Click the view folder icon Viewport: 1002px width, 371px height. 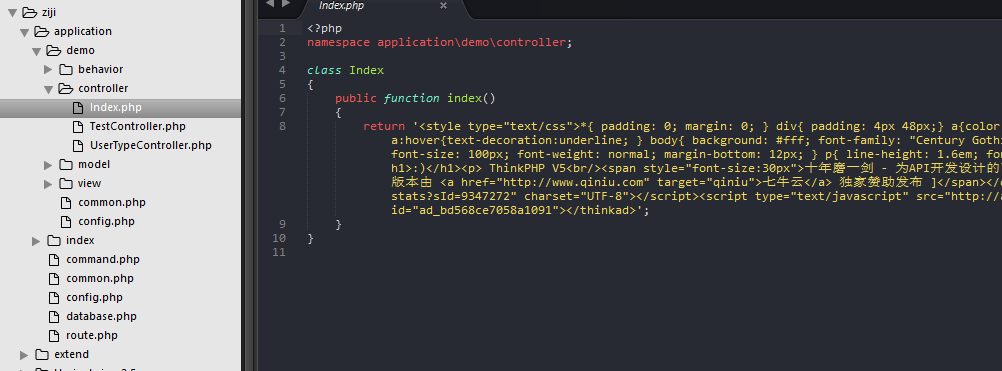click(66, 183)
